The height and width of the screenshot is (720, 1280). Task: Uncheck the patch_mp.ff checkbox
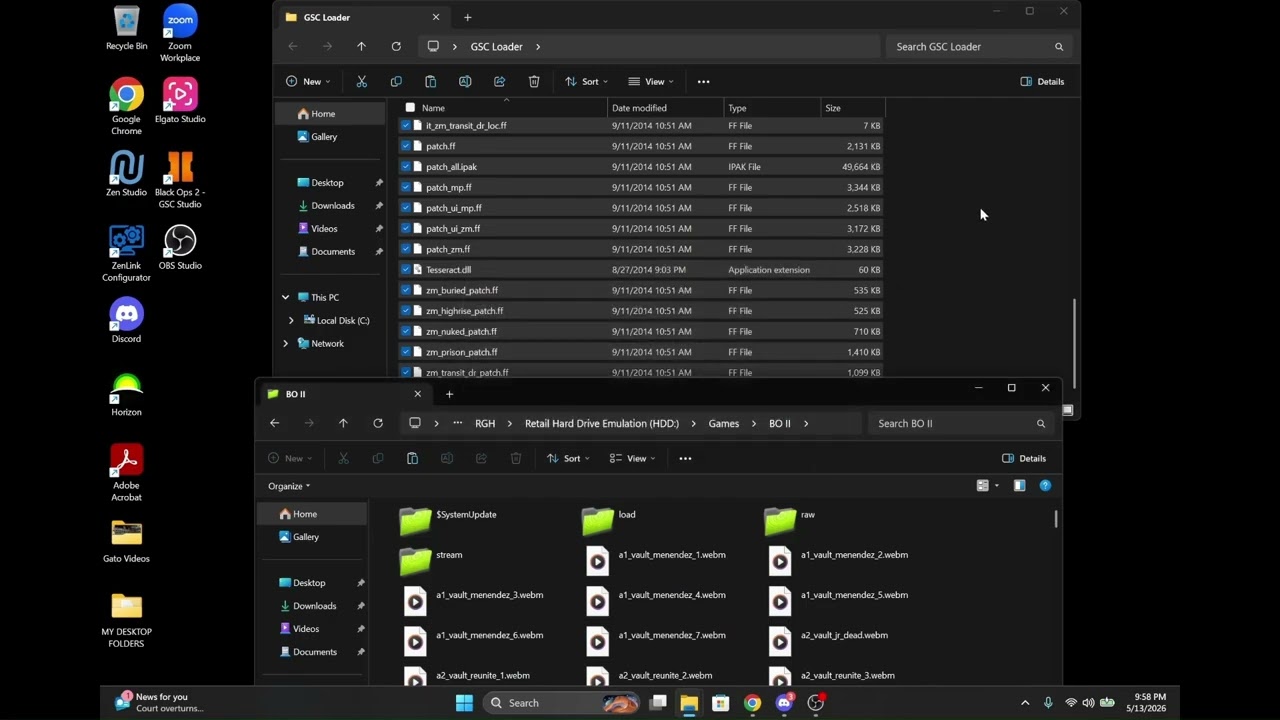pos(405,188)
